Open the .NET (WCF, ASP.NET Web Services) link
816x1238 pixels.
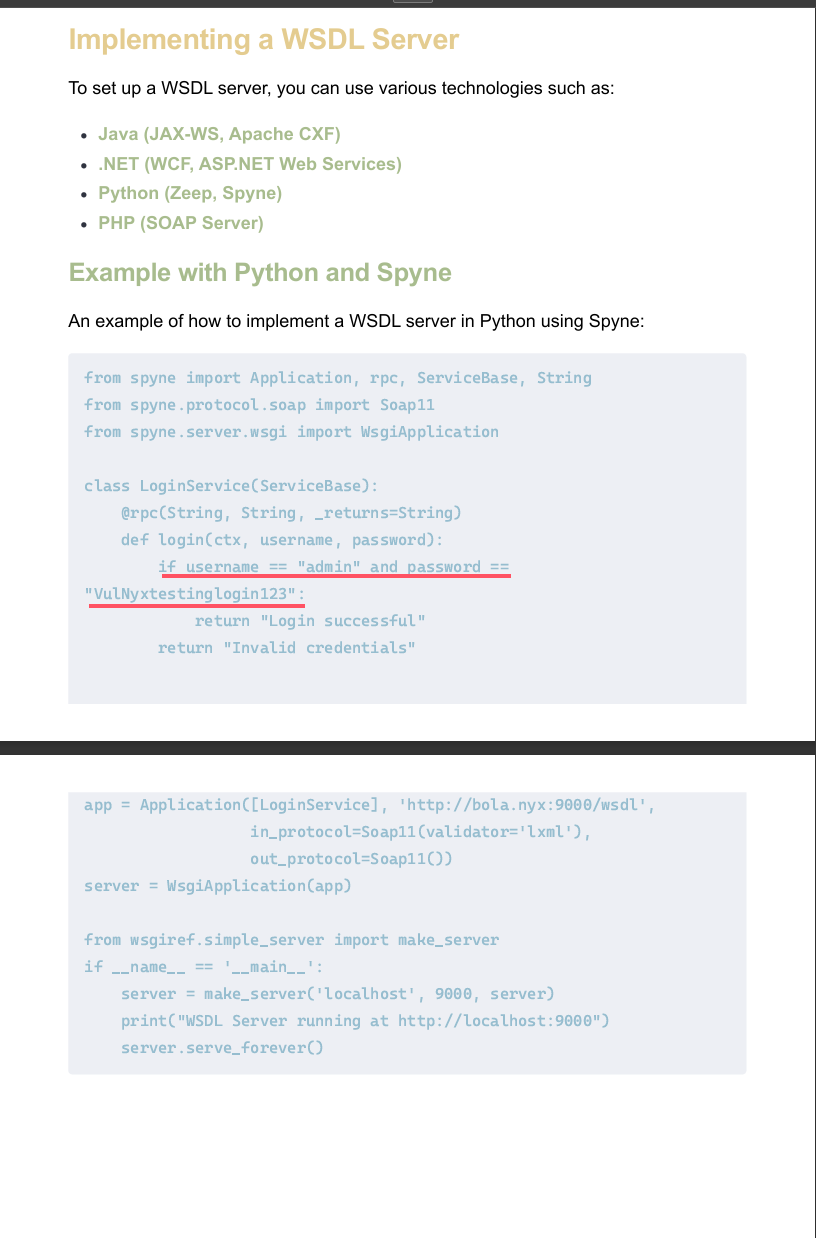pyautogui.click(x=249, y=164)
